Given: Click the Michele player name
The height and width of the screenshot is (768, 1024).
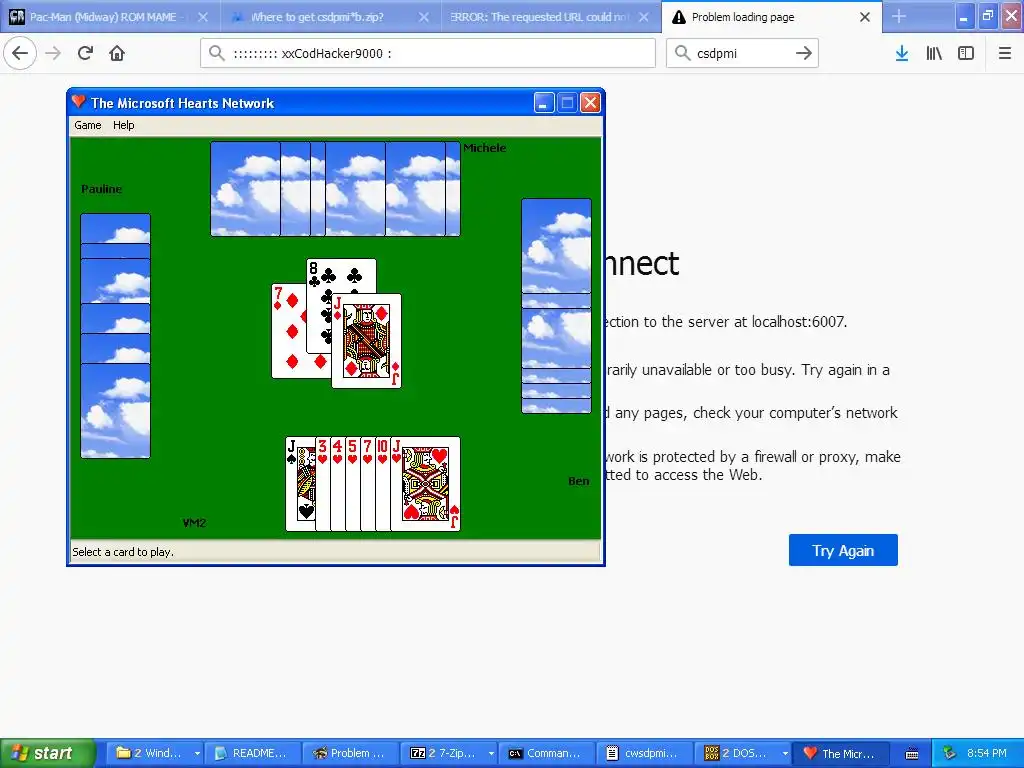Looking at the screenshot, I should 485,148.
